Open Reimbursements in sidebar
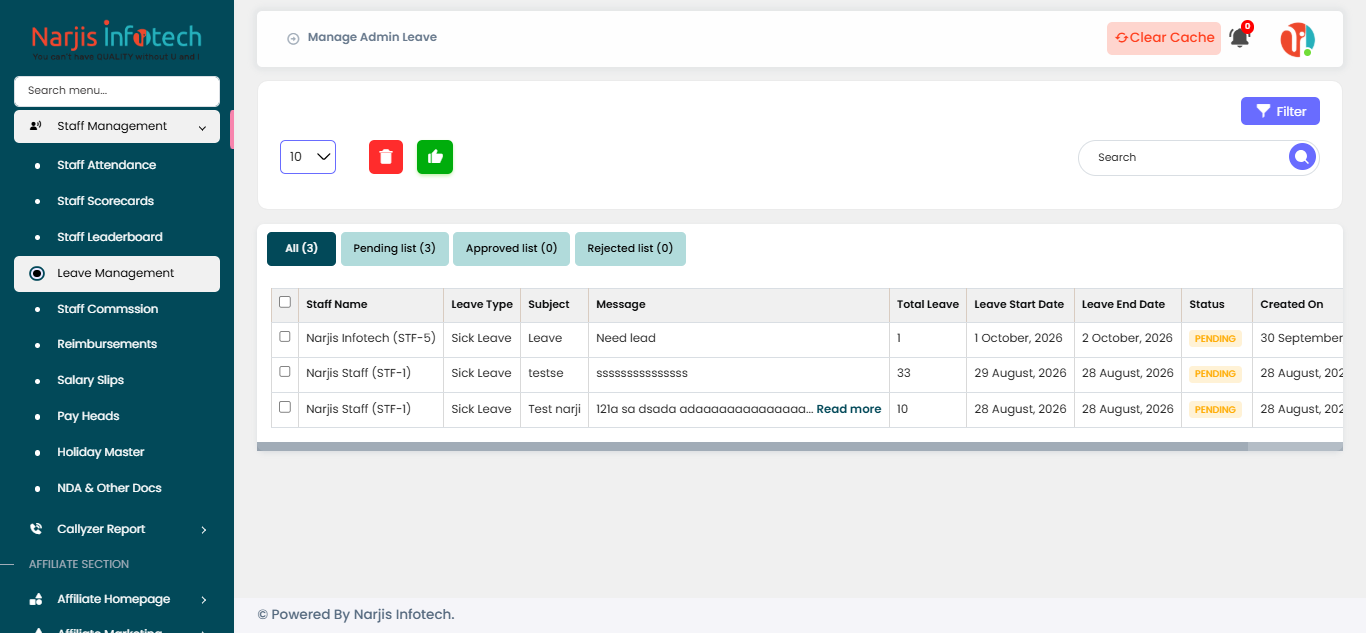The width and height of the screenshot is (1366, 633). pos(107,344)
